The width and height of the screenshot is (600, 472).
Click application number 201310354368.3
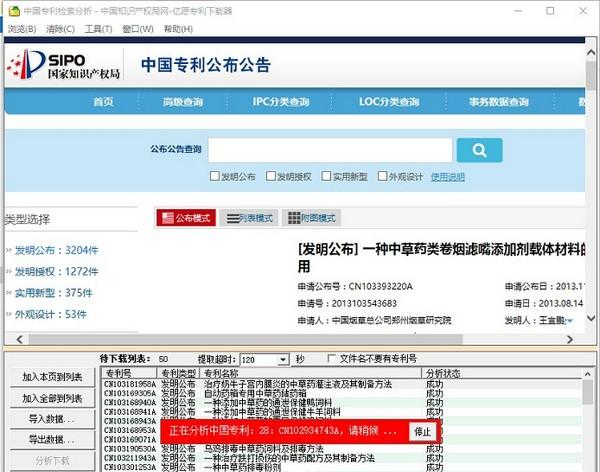[x=364, y=304]
